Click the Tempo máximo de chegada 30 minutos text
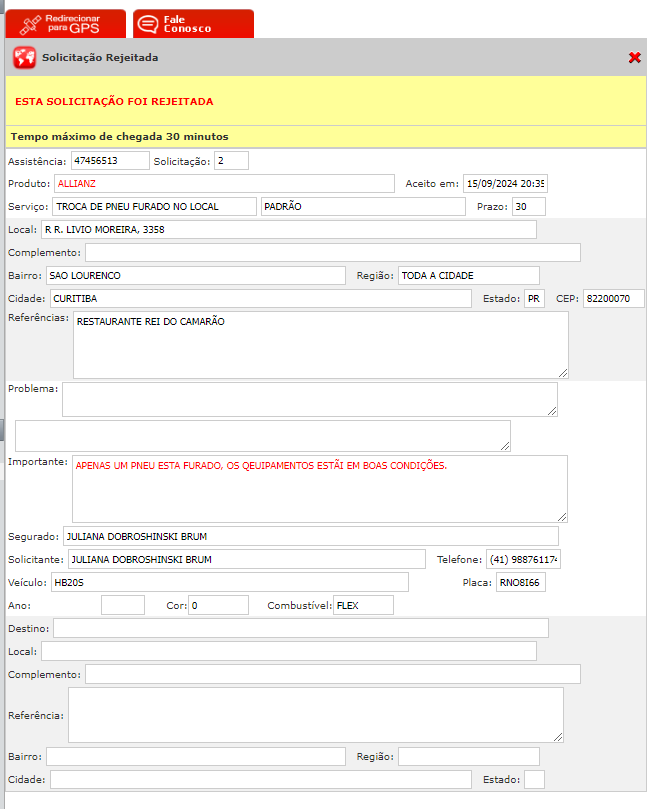The image size is (658, 809). click(x=119, y=137)
